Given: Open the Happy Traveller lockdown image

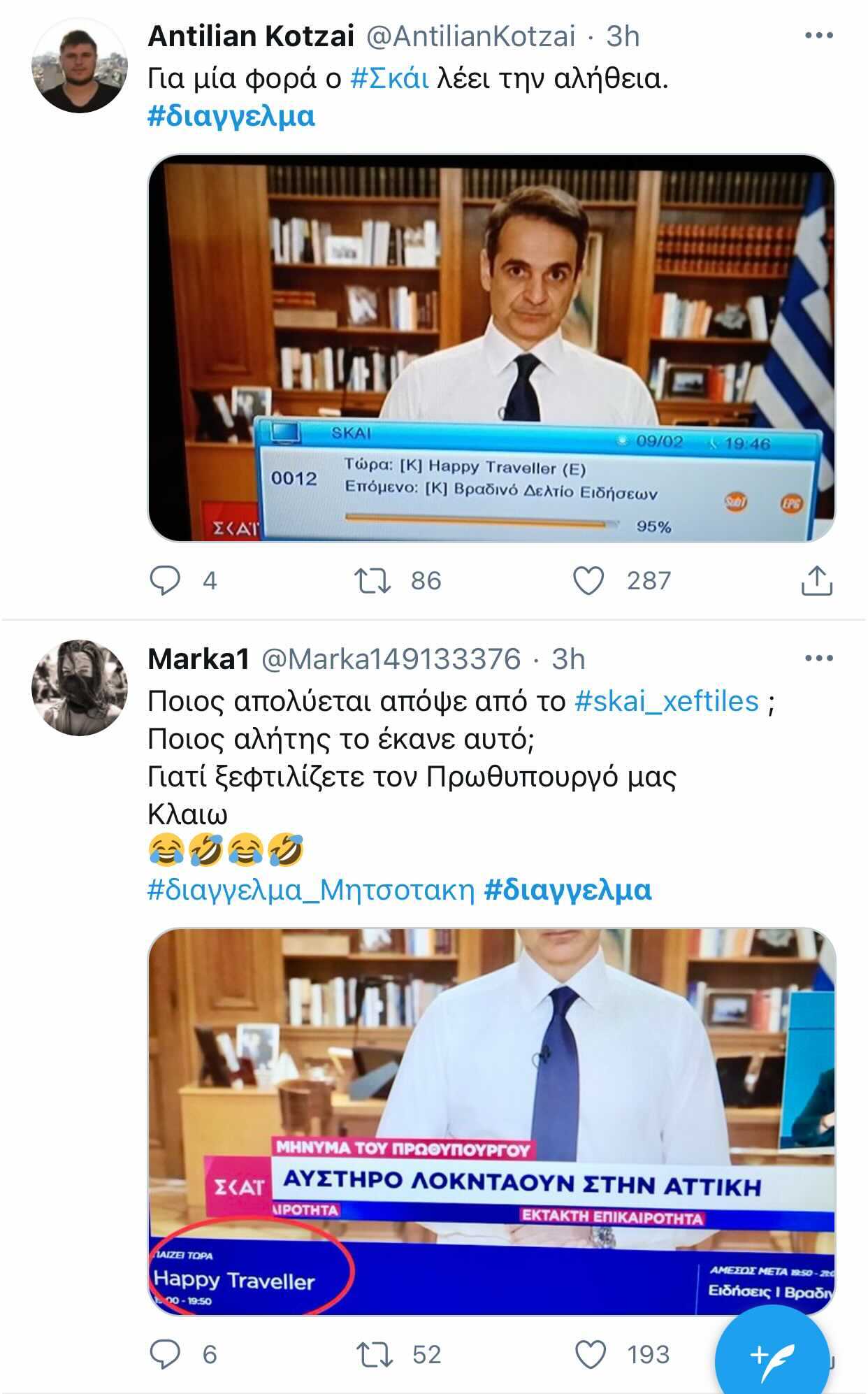Looking at the screenshot, I should tap(491, 1121).
